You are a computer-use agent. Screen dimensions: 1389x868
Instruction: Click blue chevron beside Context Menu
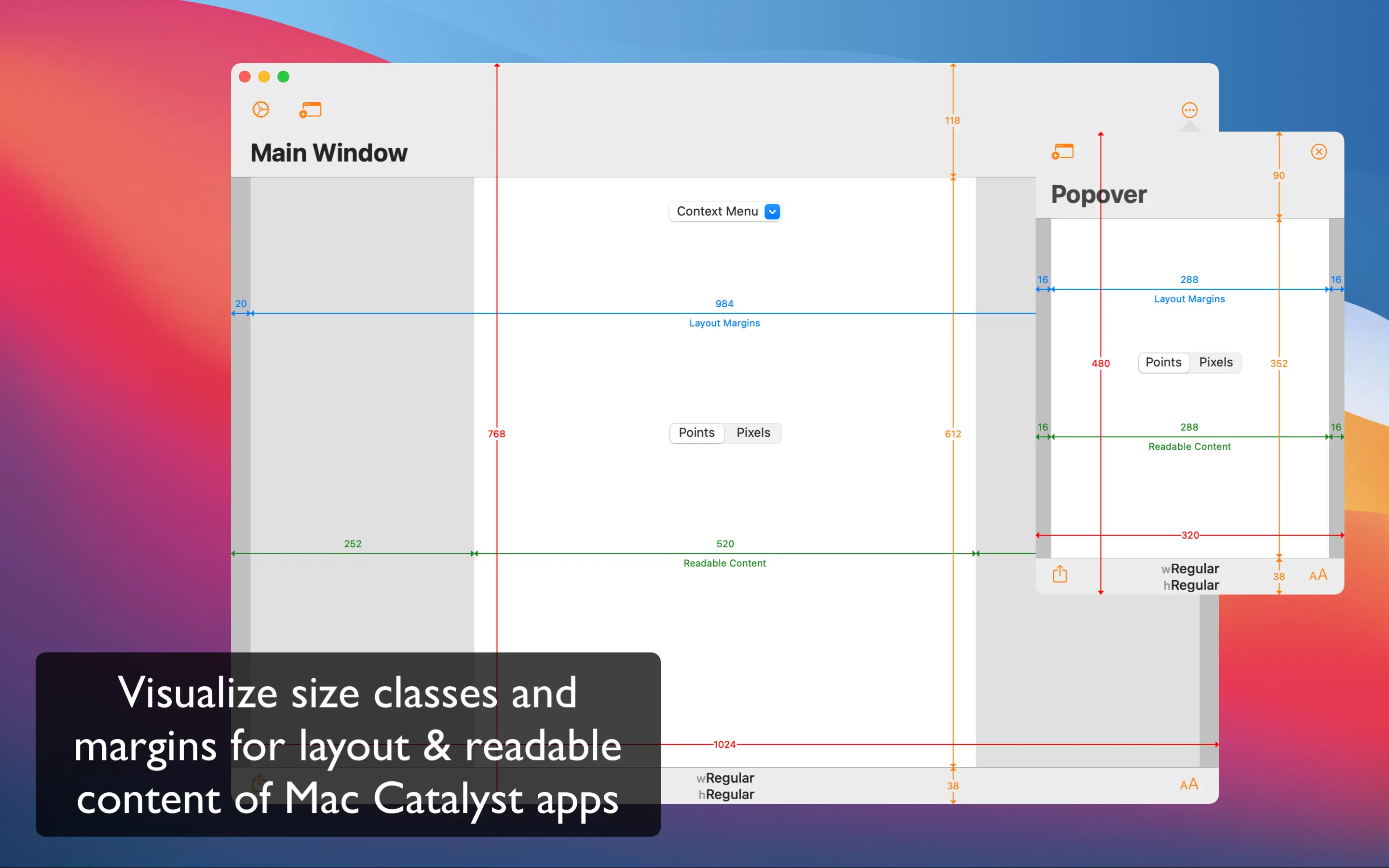pos(773,212)
